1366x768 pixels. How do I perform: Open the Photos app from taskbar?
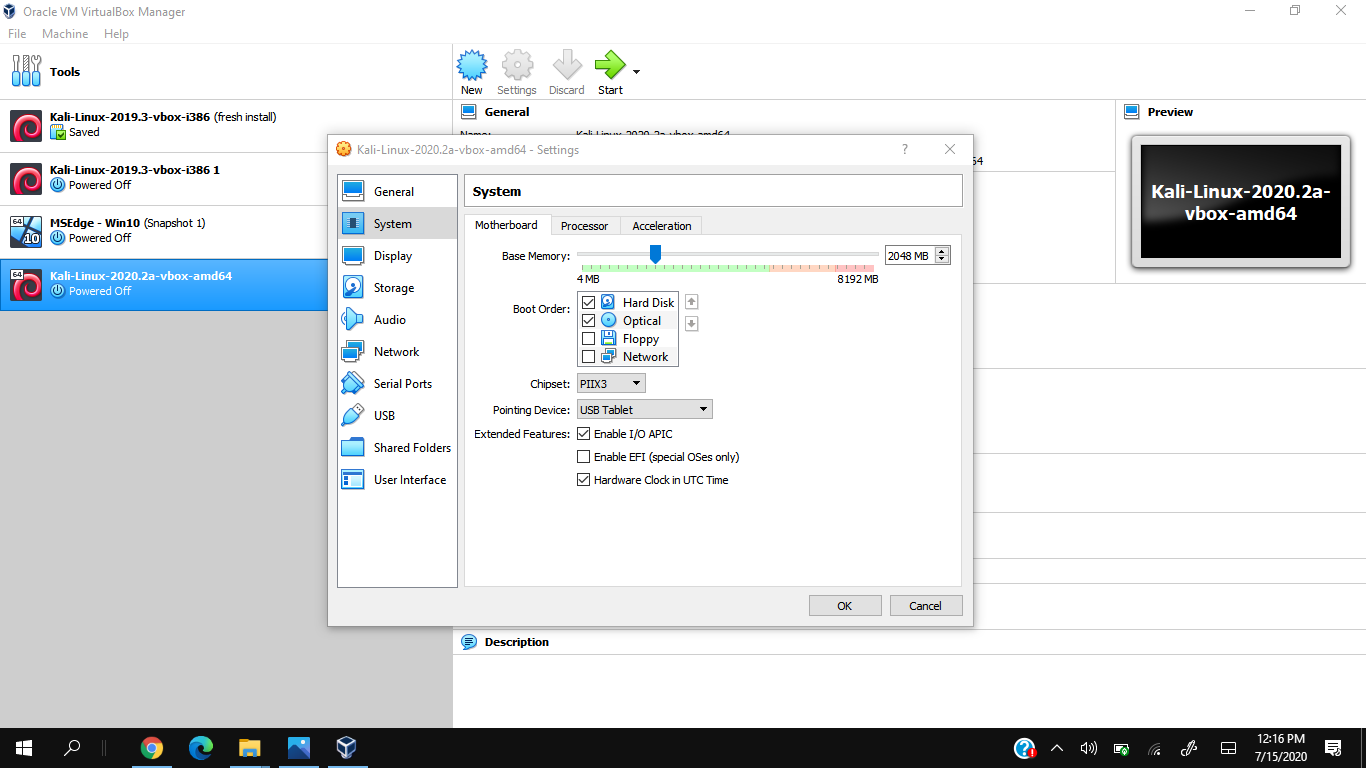[298, 748]
